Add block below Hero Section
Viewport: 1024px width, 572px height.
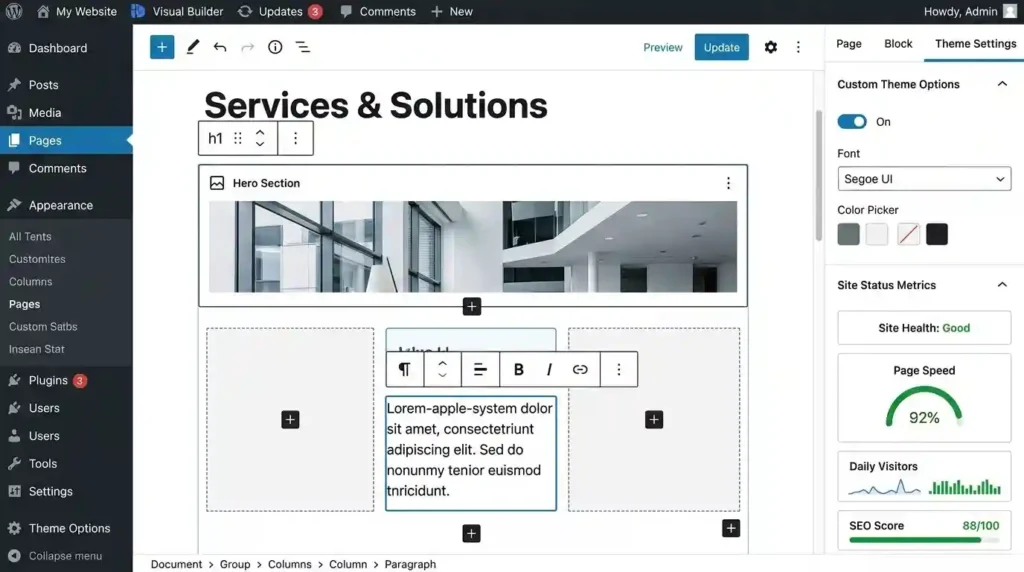(x=472, y=306)
